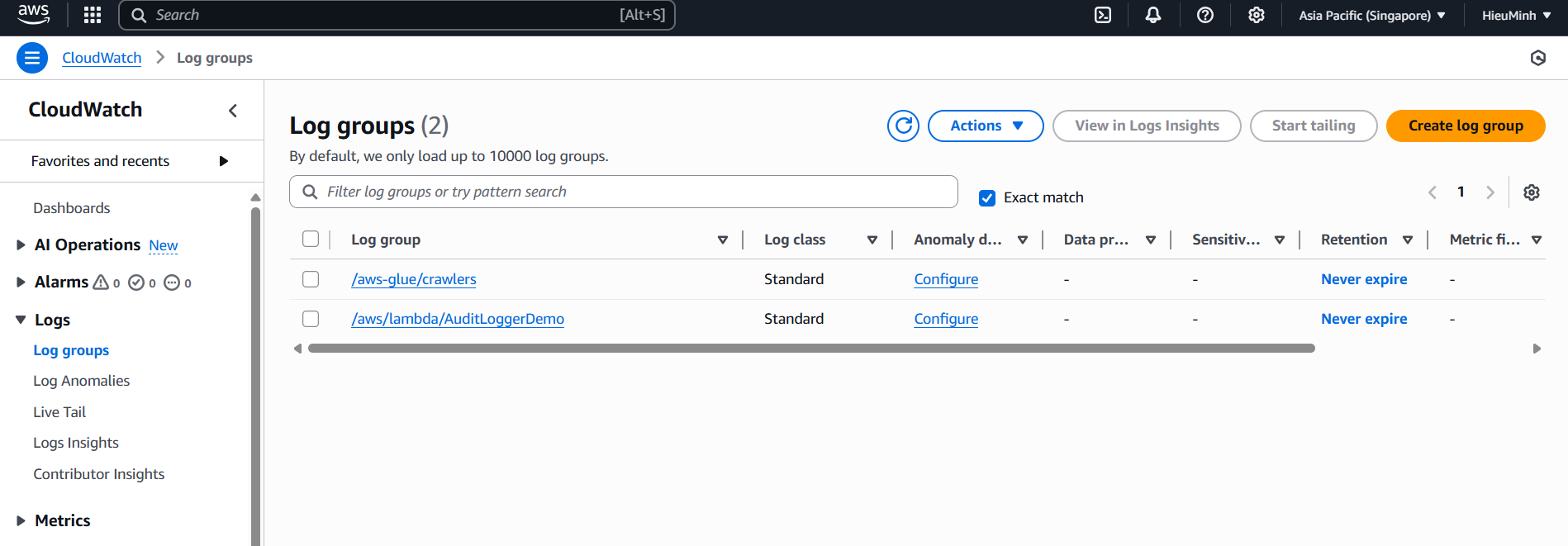Open Logs Insights in sidebar
Image resolution: width=1568 pixels, height=546 pixels.
tap(76, 443)
